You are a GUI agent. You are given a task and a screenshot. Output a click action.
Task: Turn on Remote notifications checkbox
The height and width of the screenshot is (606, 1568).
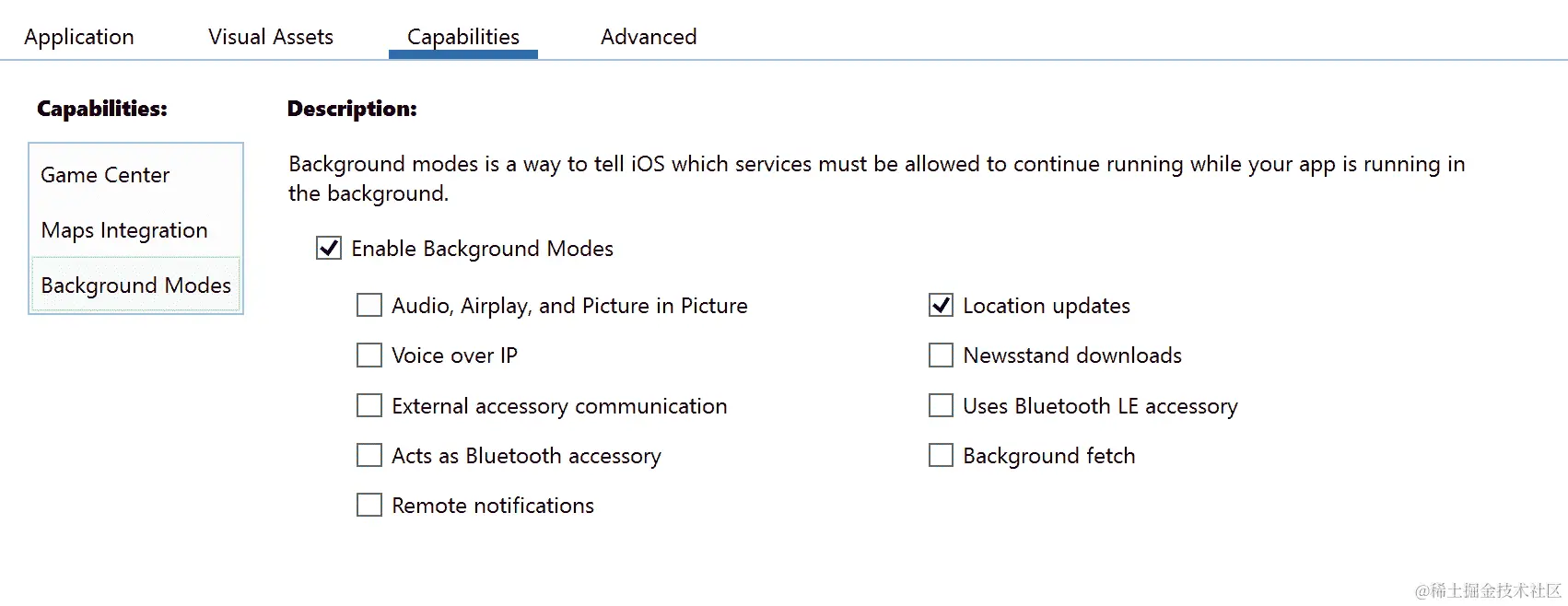click(369, 506)
